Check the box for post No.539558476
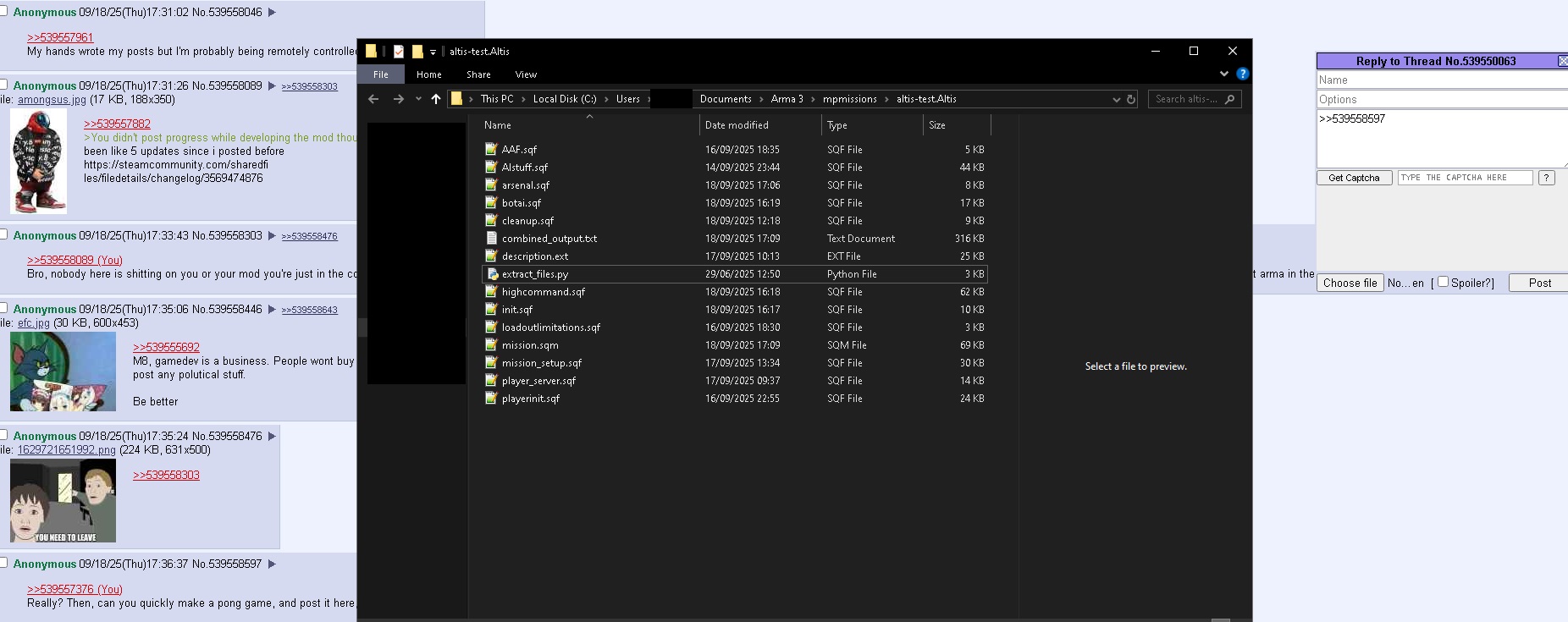This screenshot has width=1568, height=622. [3, 435]
